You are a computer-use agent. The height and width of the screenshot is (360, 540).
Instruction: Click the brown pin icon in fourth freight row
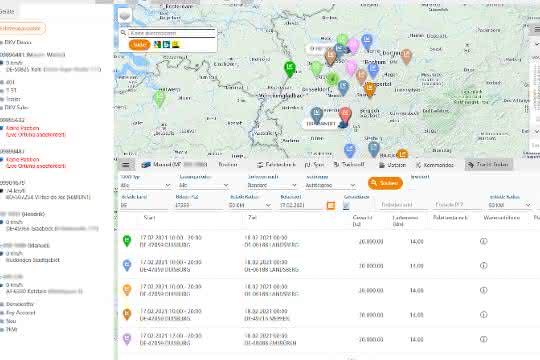[127, 315]
